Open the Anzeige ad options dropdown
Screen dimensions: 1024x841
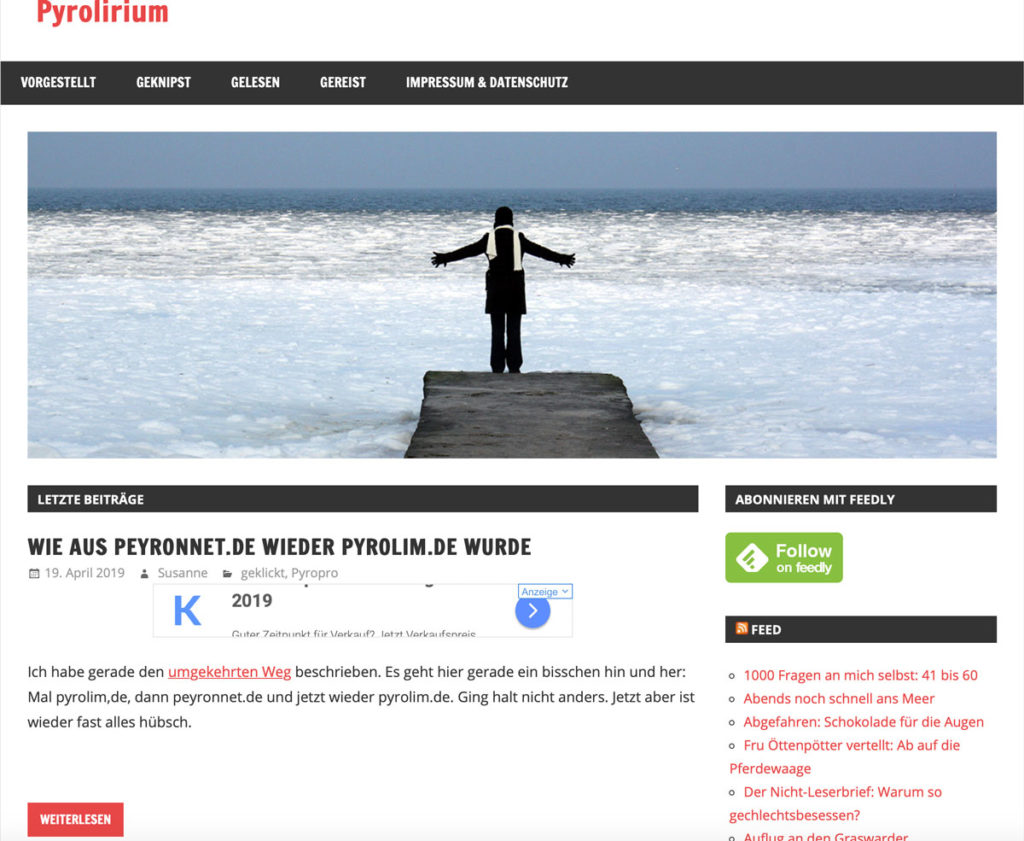point(545,592)
